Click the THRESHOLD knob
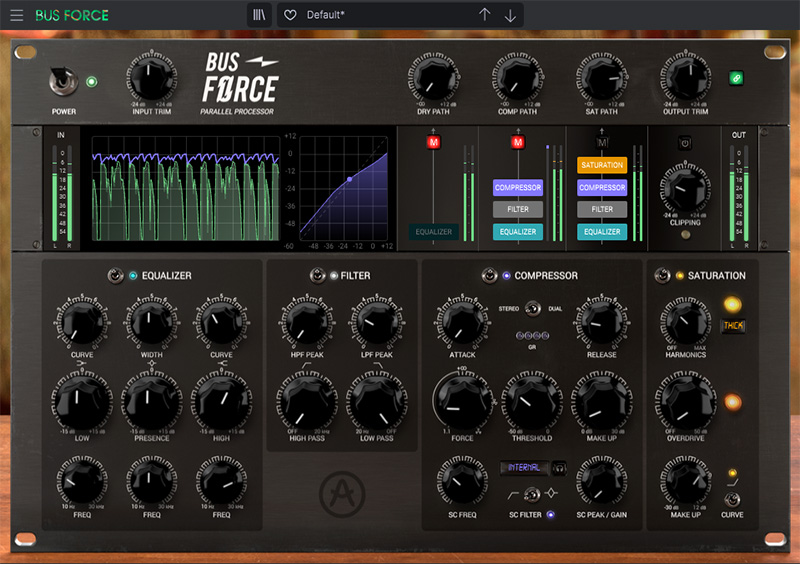The height and width of the screenshot is (564, 800). pos(532,402)
